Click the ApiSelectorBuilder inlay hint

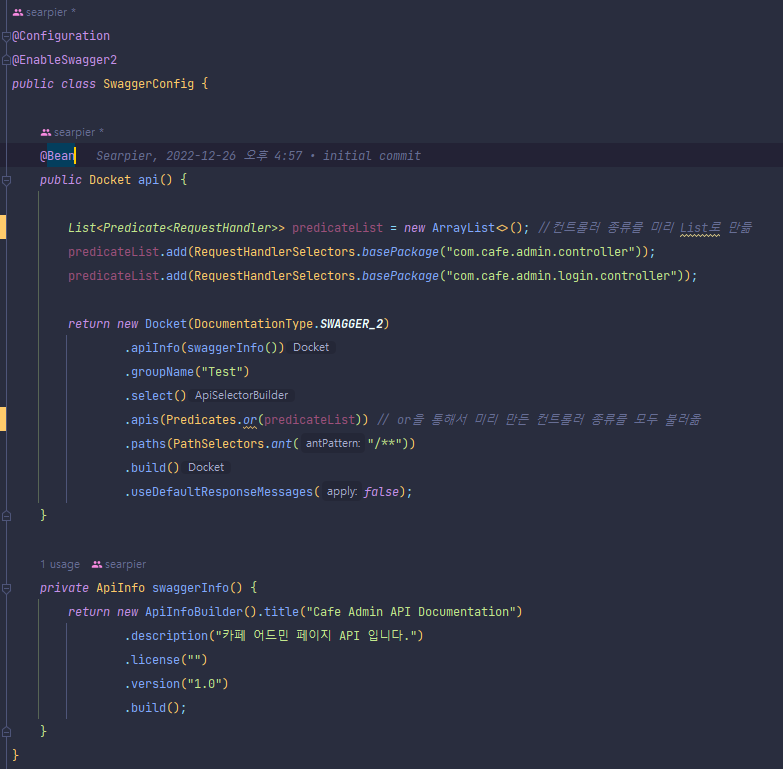pyautogui.click(x=242, y=395)
